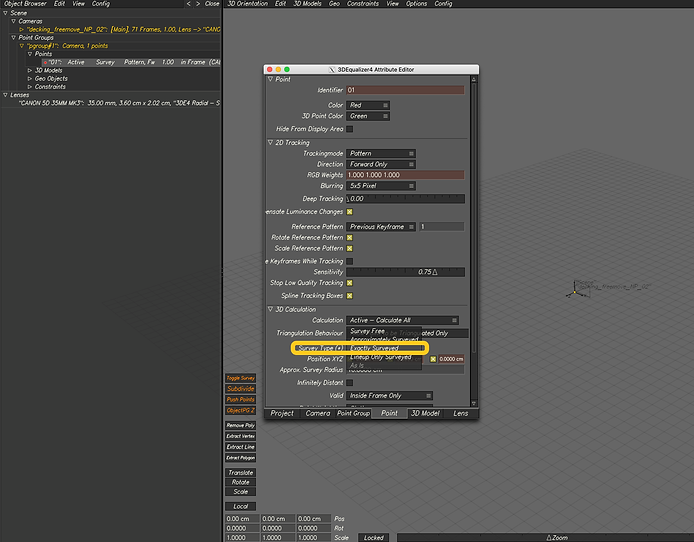The image size is (694, 542).
Task: Click the Toggle Survey button
Action: point(240,378)
